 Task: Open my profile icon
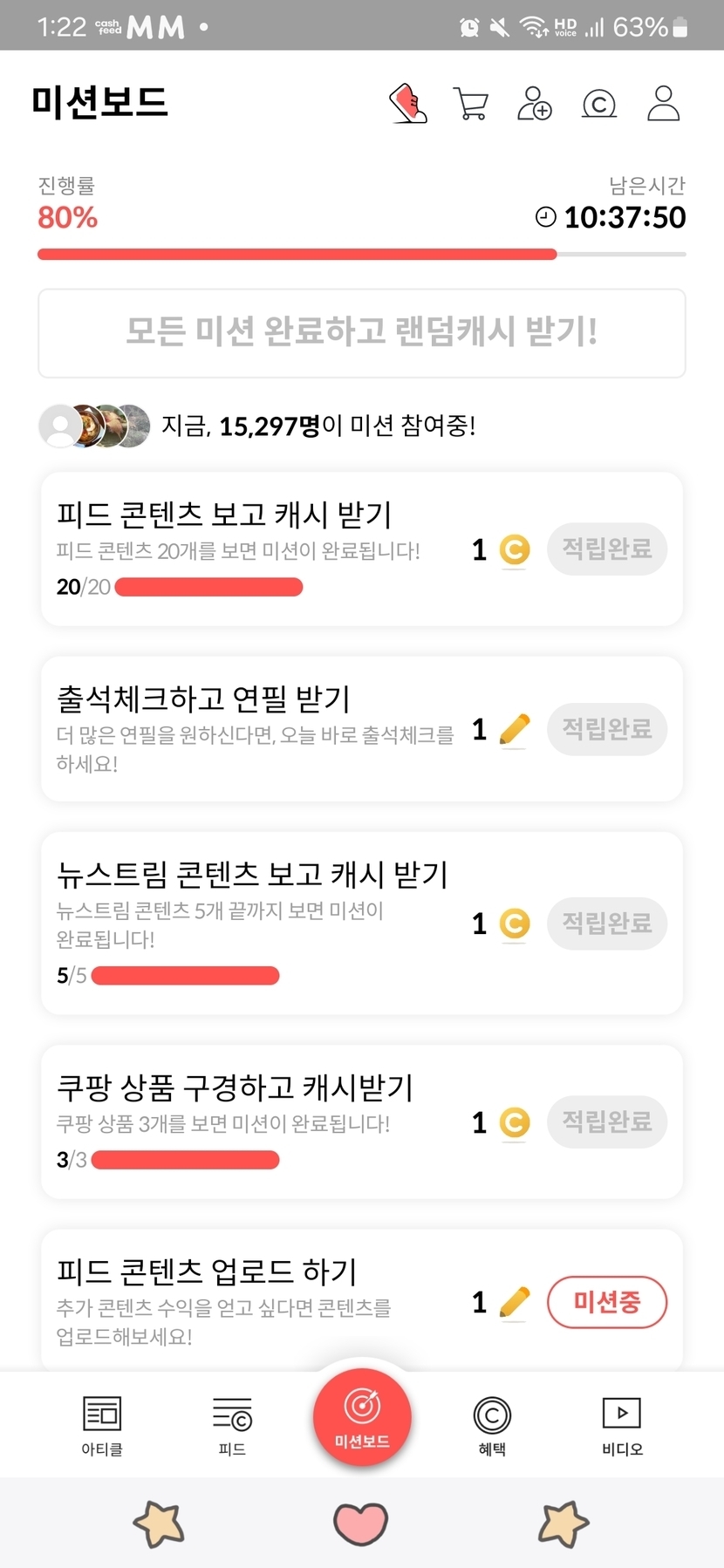(663, 104)
